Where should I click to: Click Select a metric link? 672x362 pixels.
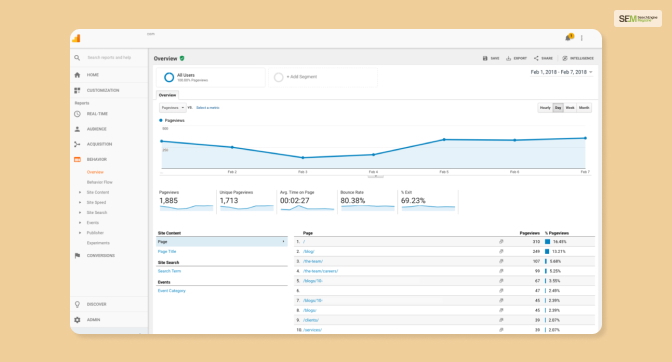[207, 108]
